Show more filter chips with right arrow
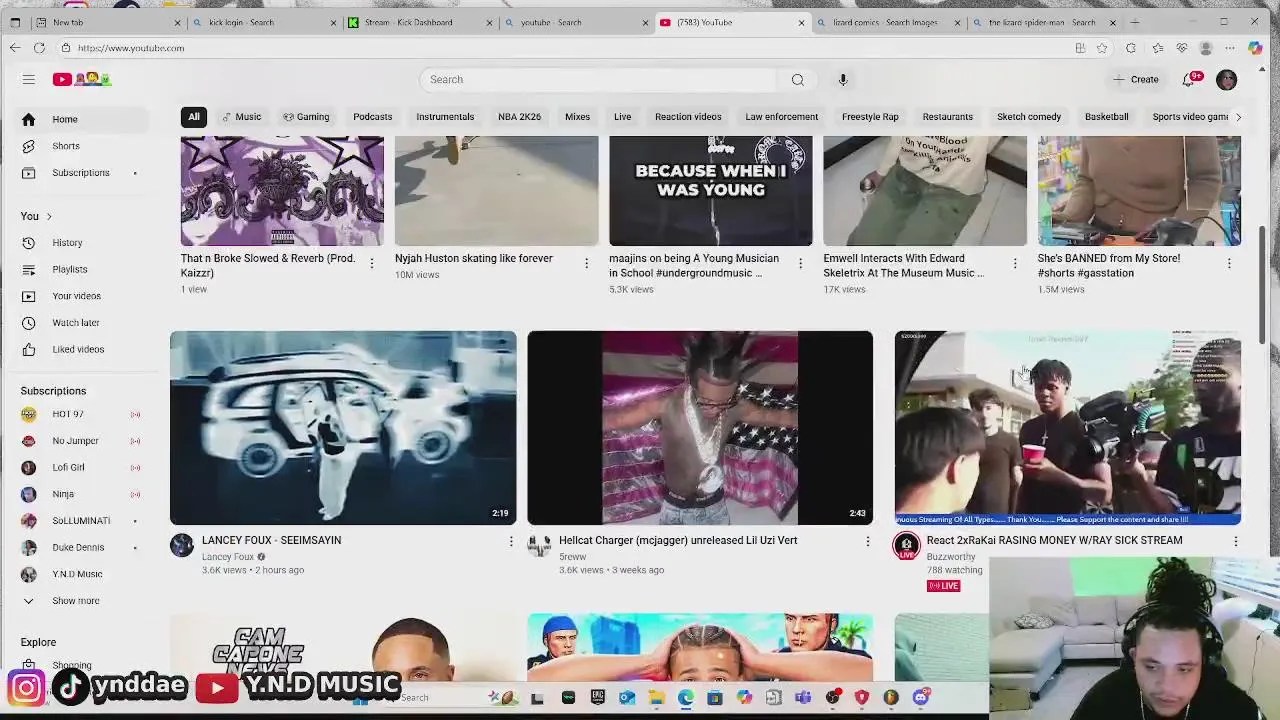Screen dimensions: 1280x720 (x=1238, y=117)
